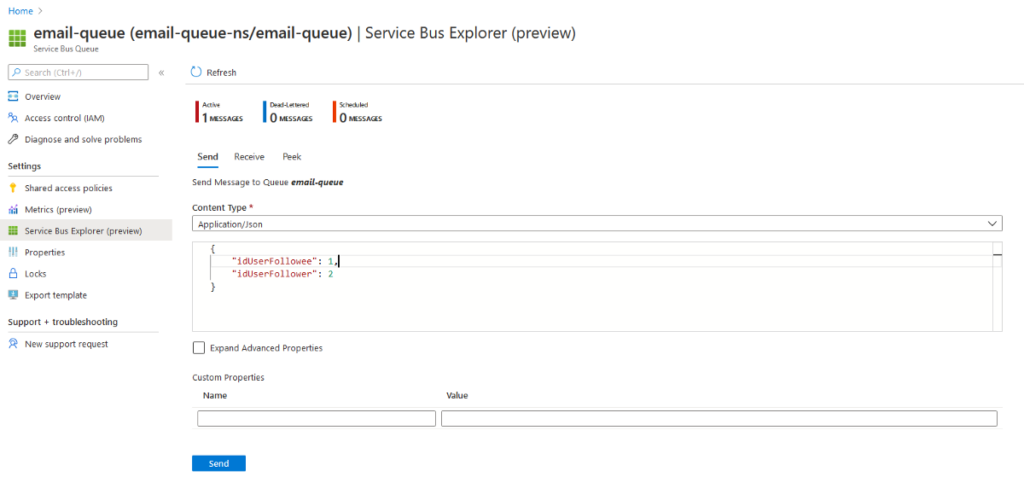This screenshot has height=500, width=1024.
Task: Click the Name column header
Action: pyautogui.click(x=215, y=396)
